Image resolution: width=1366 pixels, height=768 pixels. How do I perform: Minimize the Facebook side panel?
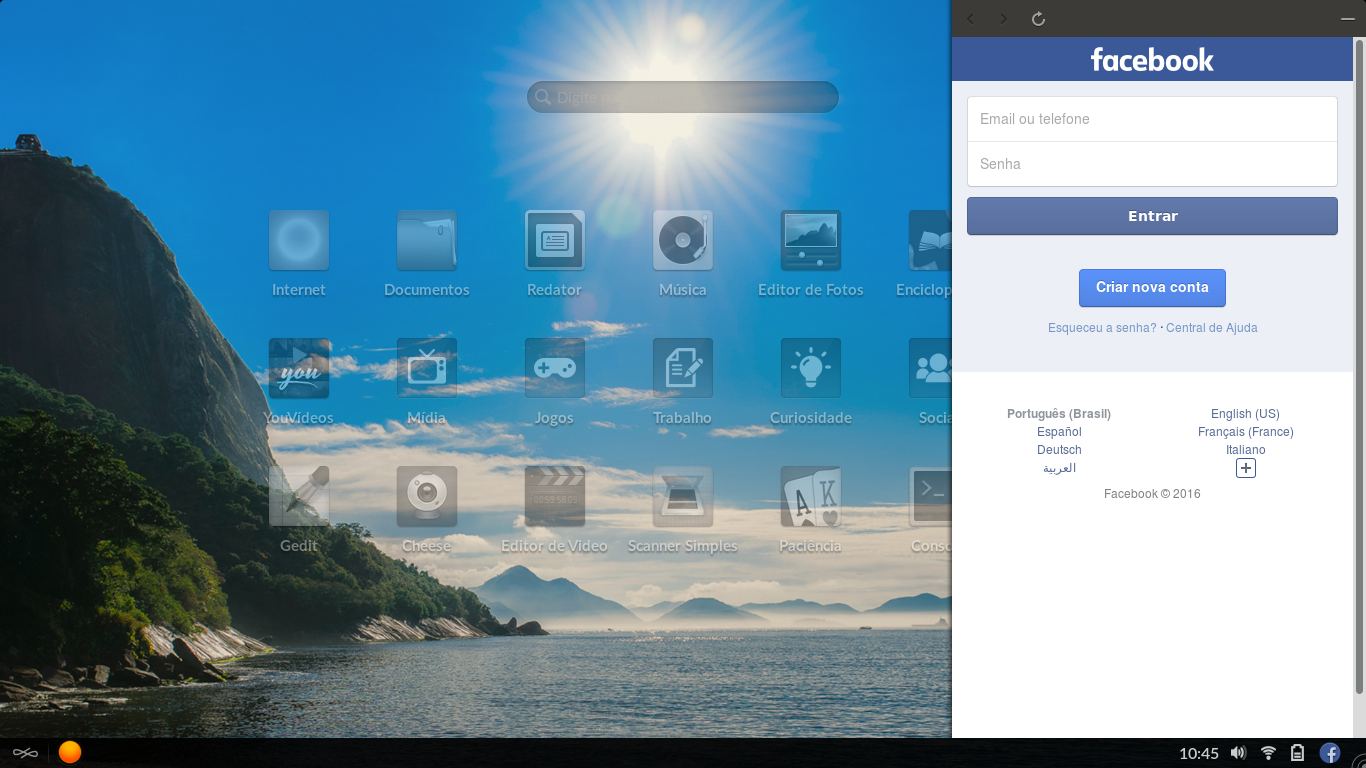1347,19
